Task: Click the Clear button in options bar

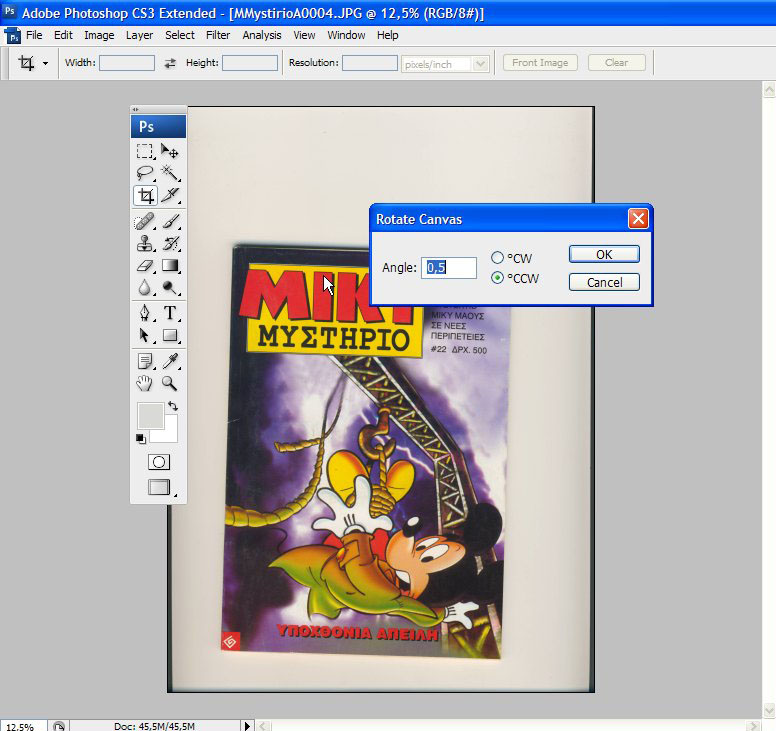Action: 617,63
